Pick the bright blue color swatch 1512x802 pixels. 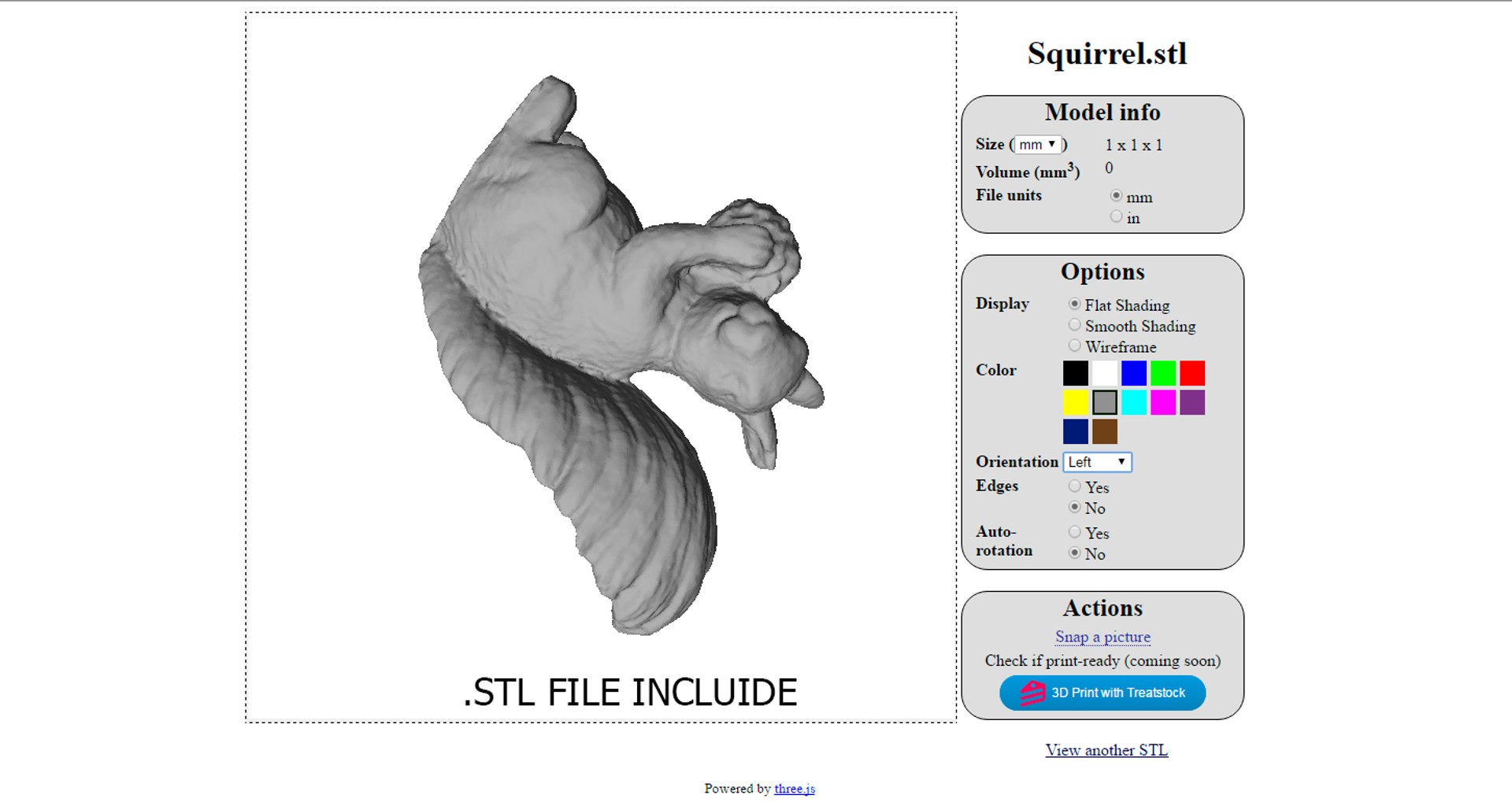[1134, 373]
